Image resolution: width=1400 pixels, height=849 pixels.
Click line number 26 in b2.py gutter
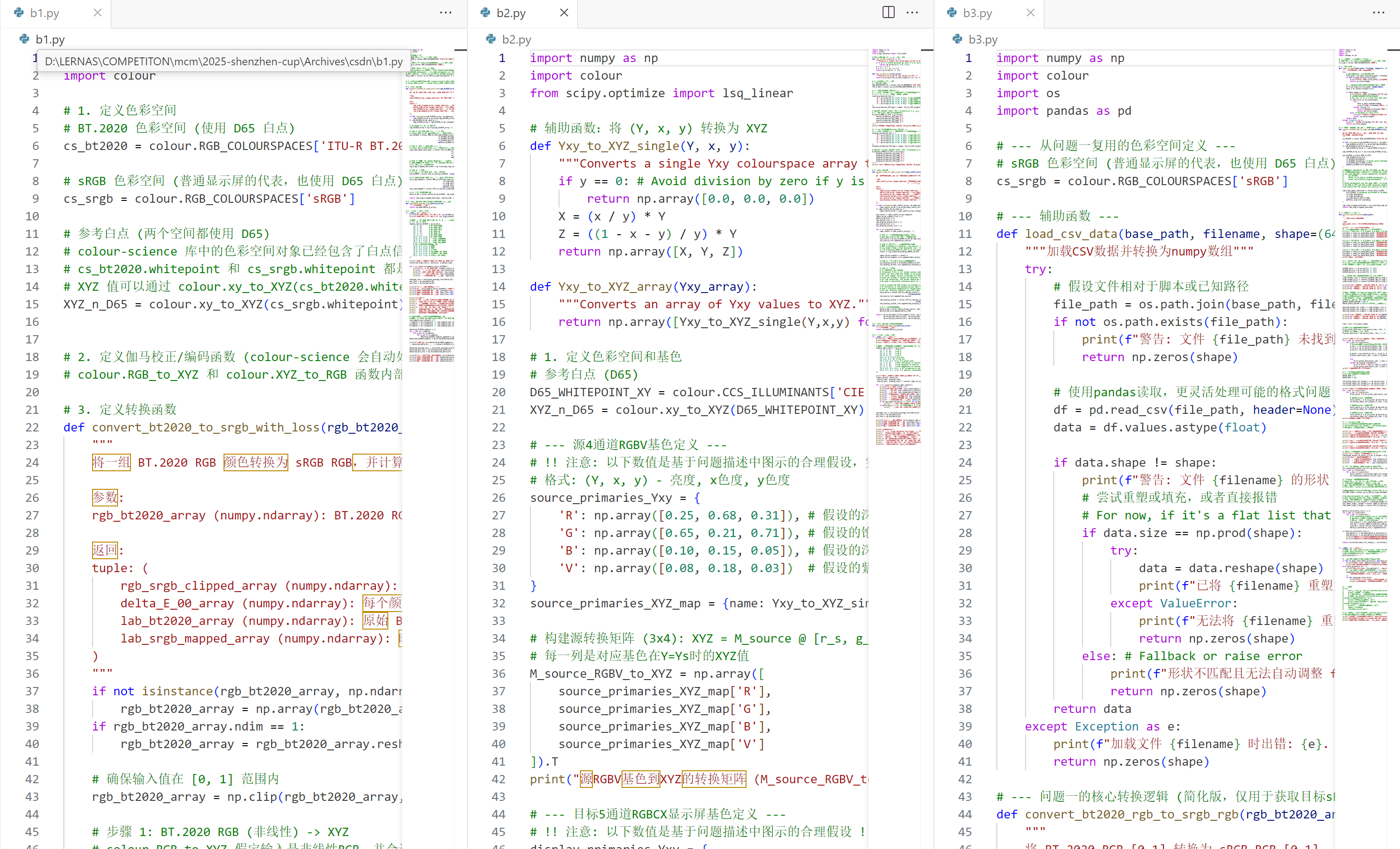[x=498, y=498]
